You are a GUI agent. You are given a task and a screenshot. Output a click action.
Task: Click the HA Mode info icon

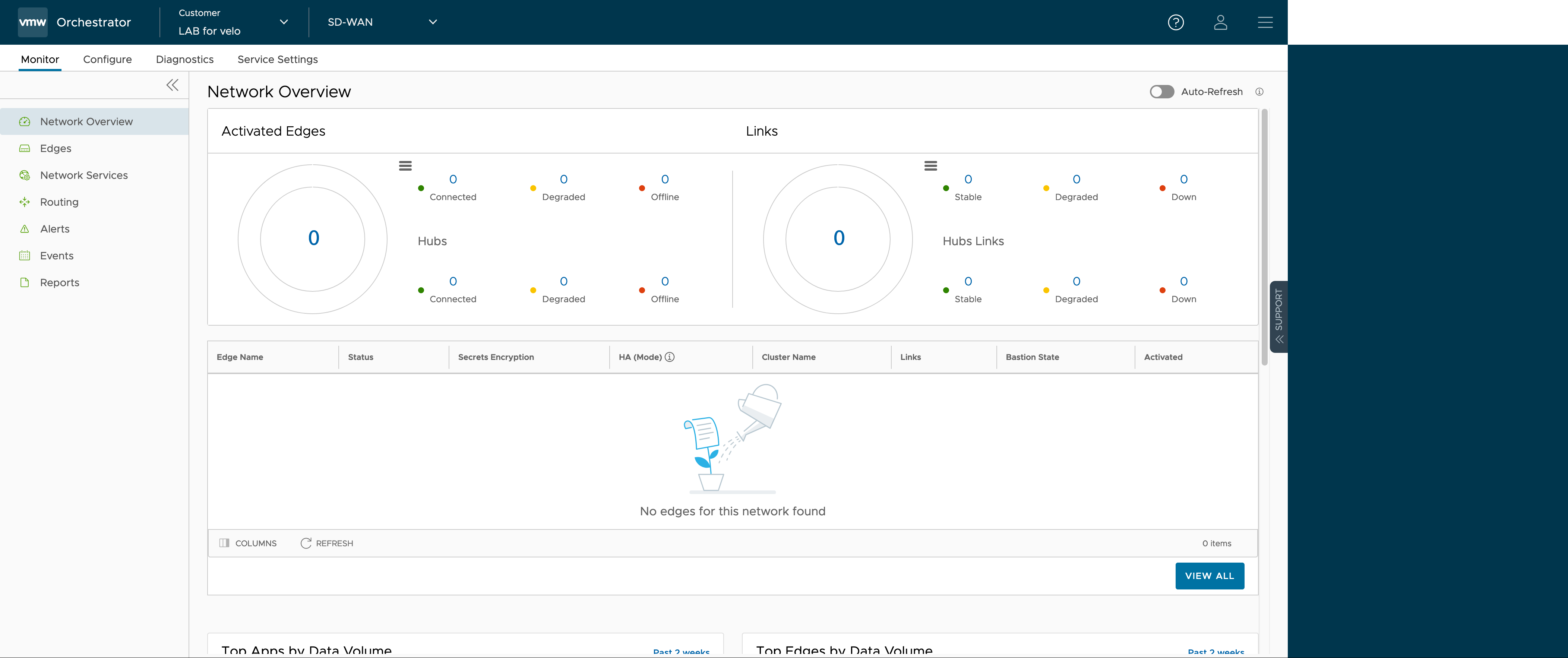(x=670, y=357)
